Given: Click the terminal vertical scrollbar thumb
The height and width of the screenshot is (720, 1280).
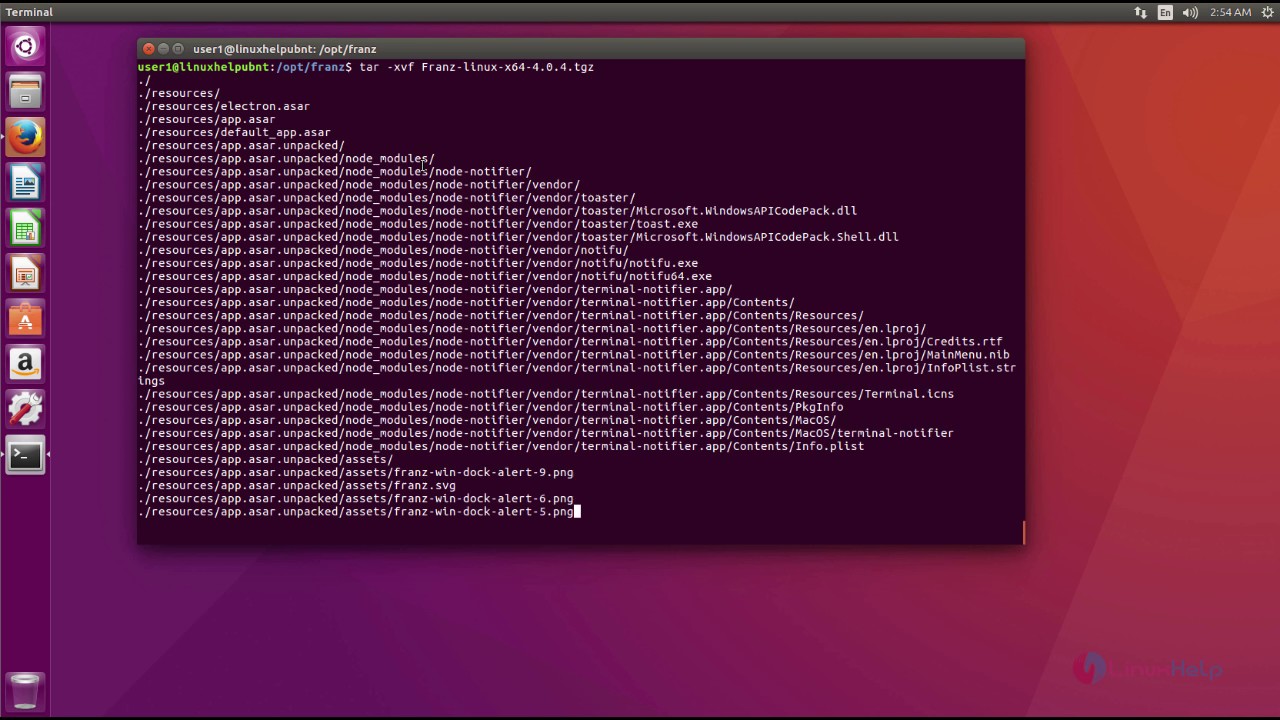Looking at the screenshot, I should [x=1023, y=532].
